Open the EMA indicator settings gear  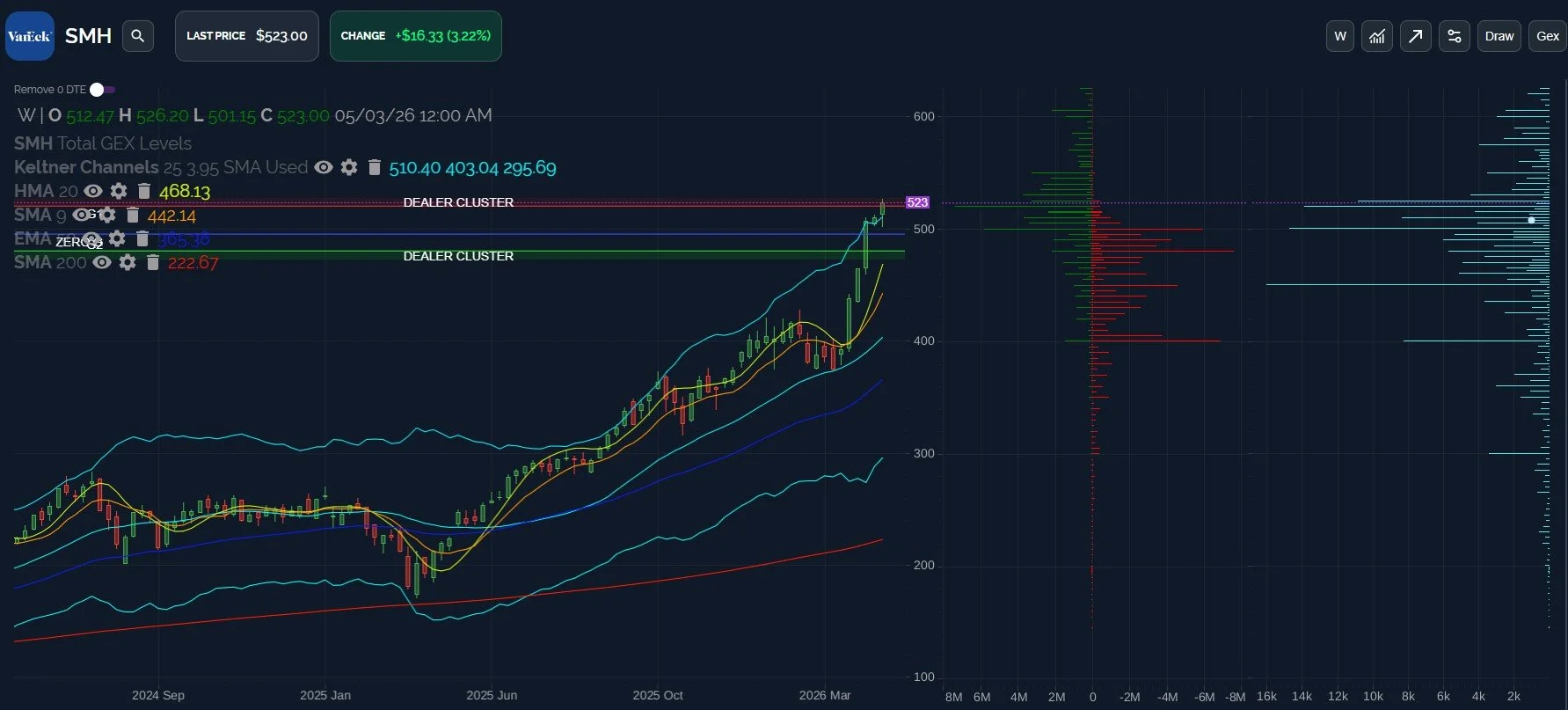[x=117, y=238]
